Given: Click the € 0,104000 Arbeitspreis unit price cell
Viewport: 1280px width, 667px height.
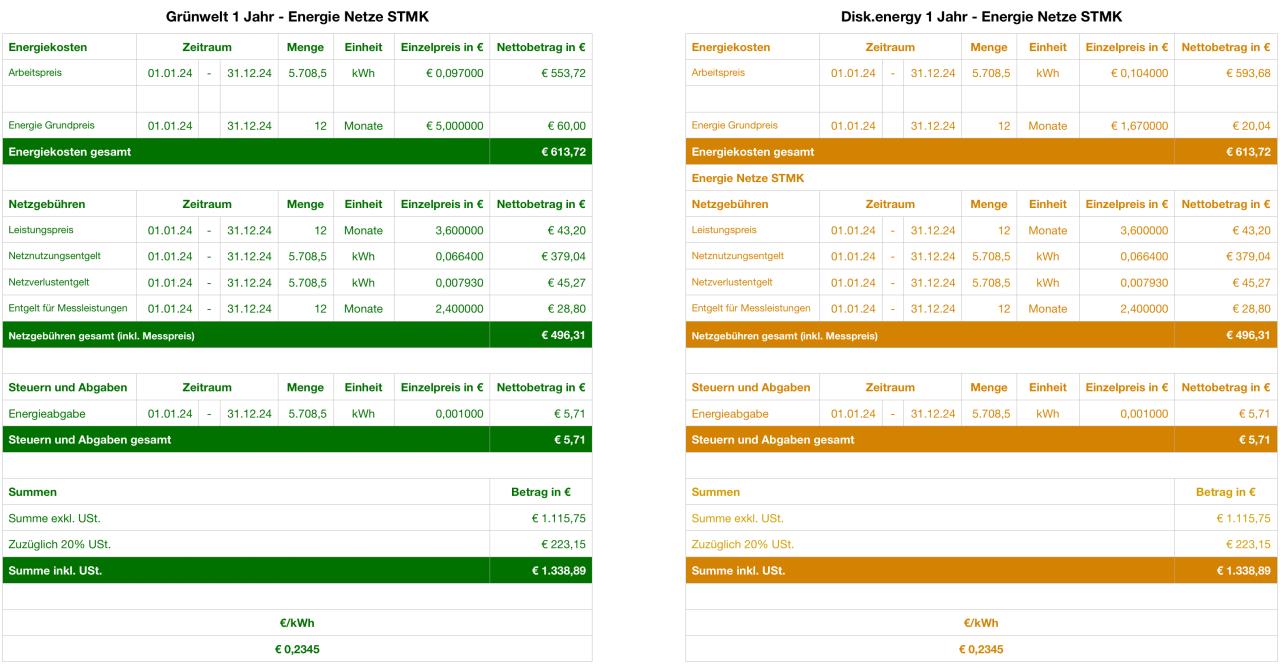Looking at the screenshot, I should click(x=1125, y=73).
